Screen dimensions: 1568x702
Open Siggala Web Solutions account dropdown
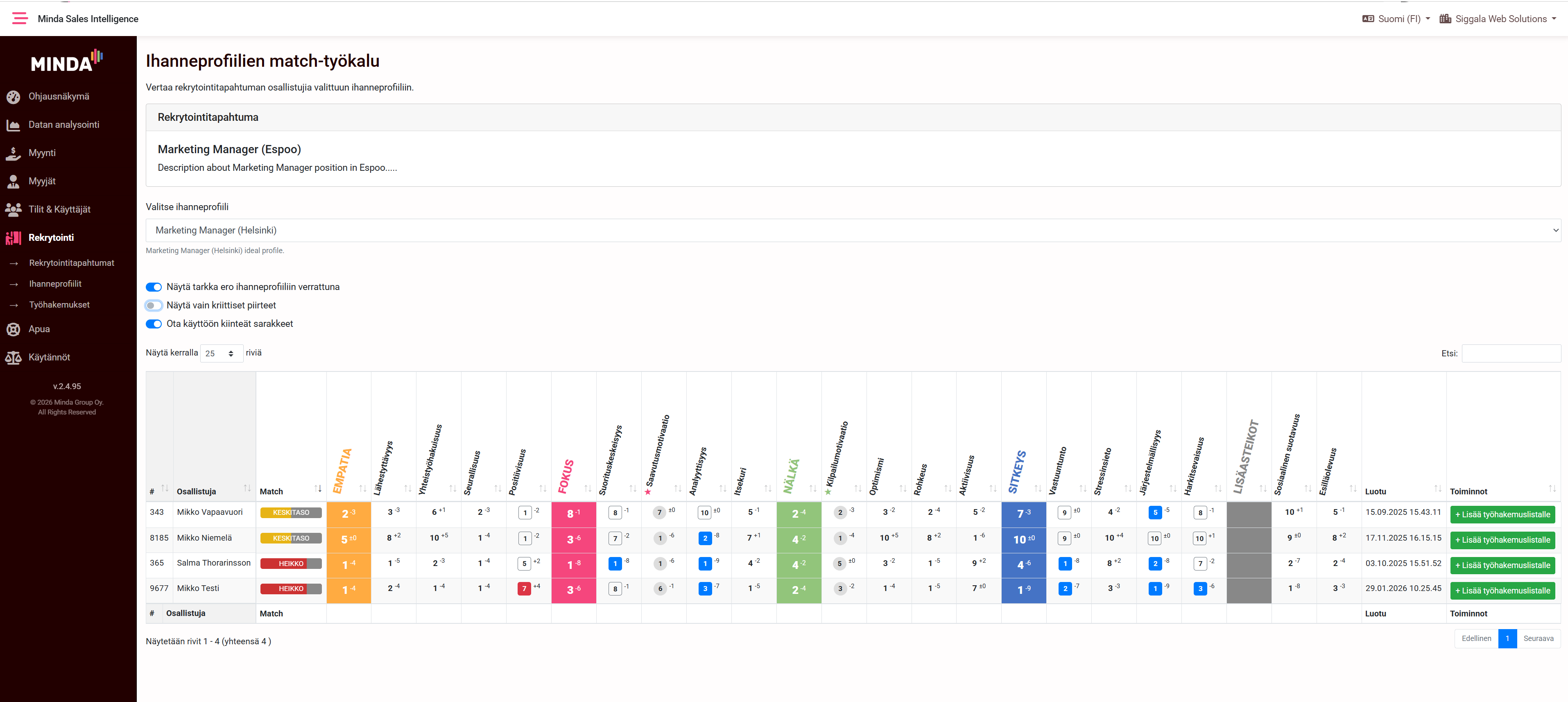1498,19
